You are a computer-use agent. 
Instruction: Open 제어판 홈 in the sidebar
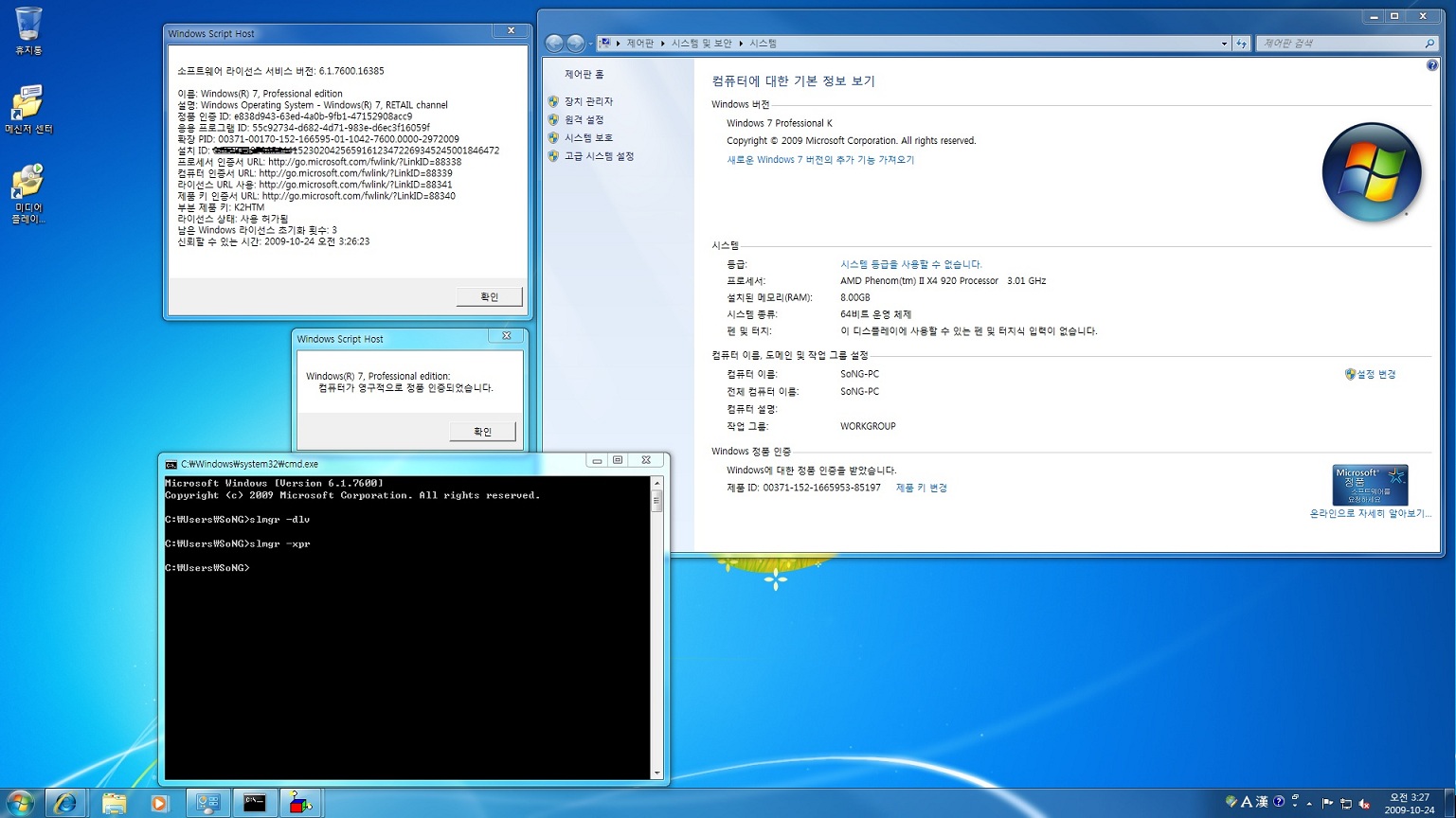click(584, 74)
